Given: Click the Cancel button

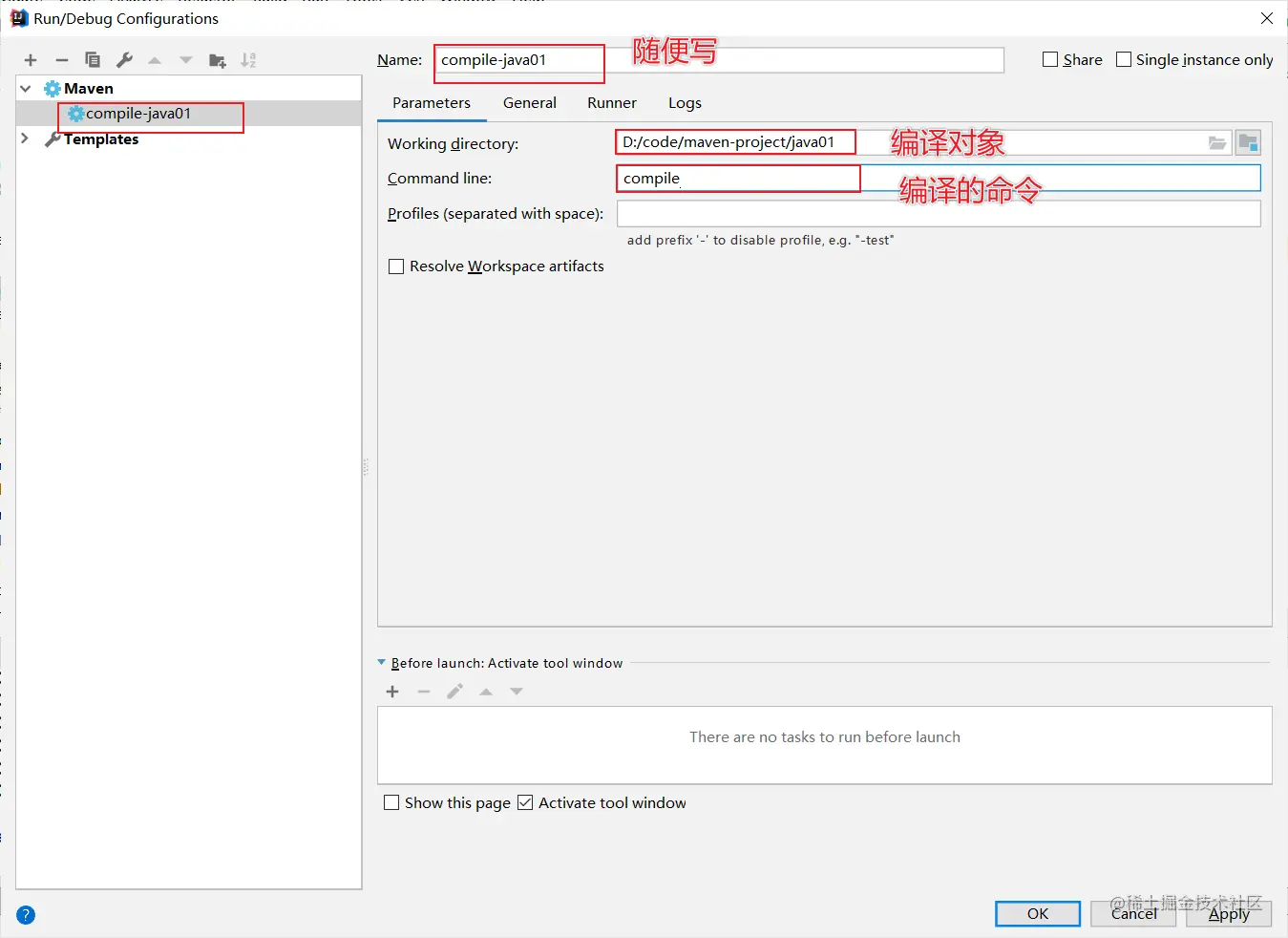Looking at the screenshot, I should (x=1134, y=914).
